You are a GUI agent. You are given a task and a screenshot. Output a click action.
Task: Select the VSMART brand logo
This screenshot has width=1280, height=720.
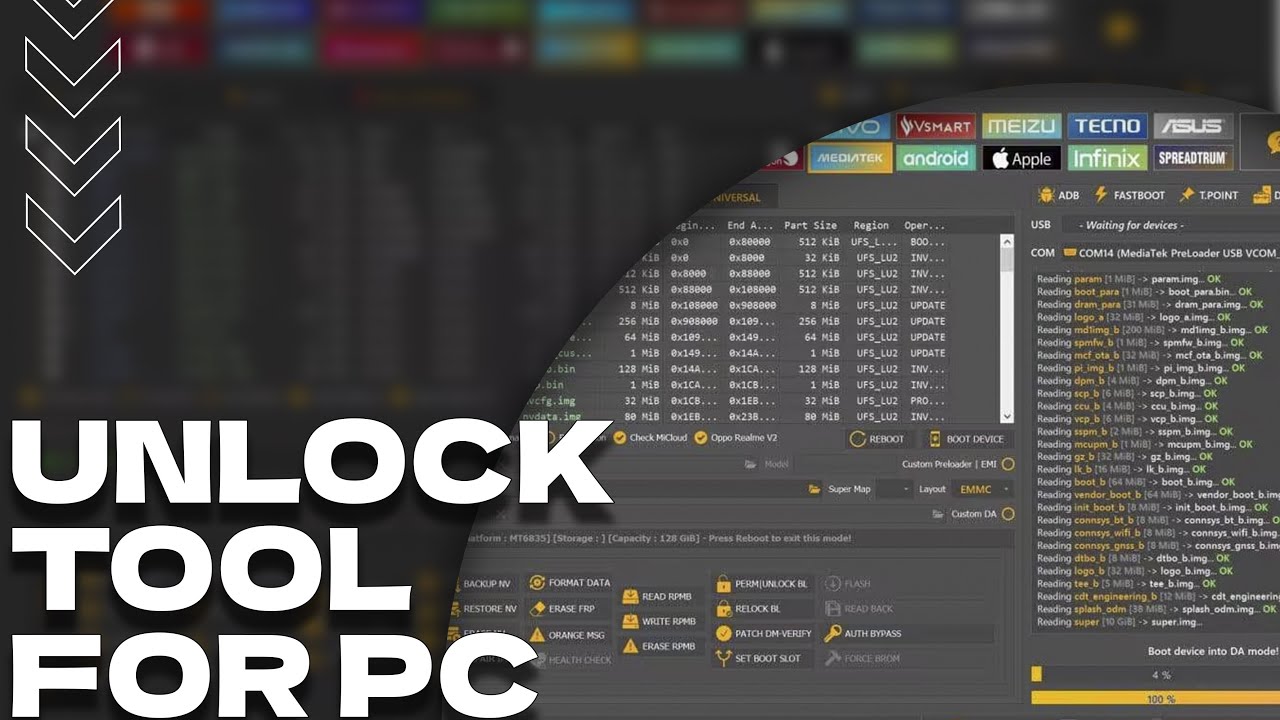point(935,126)
